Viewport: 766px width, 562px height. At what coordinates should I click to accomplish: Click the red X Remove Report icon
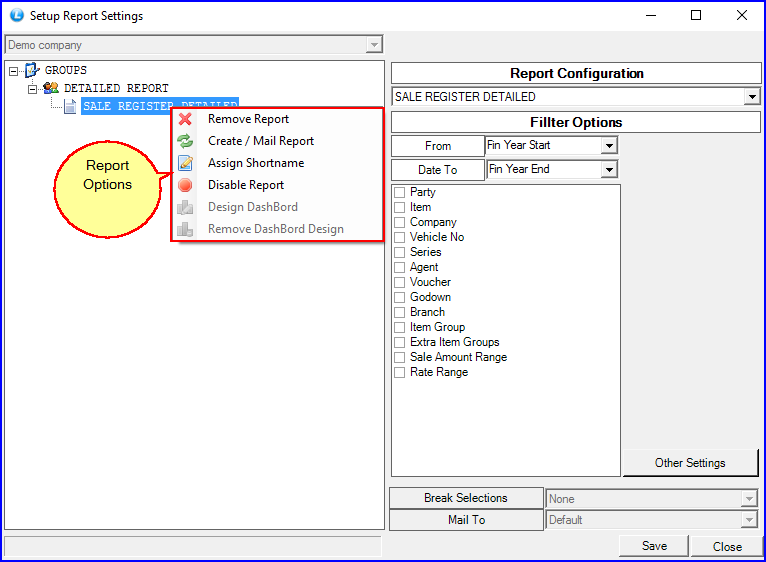185,119
